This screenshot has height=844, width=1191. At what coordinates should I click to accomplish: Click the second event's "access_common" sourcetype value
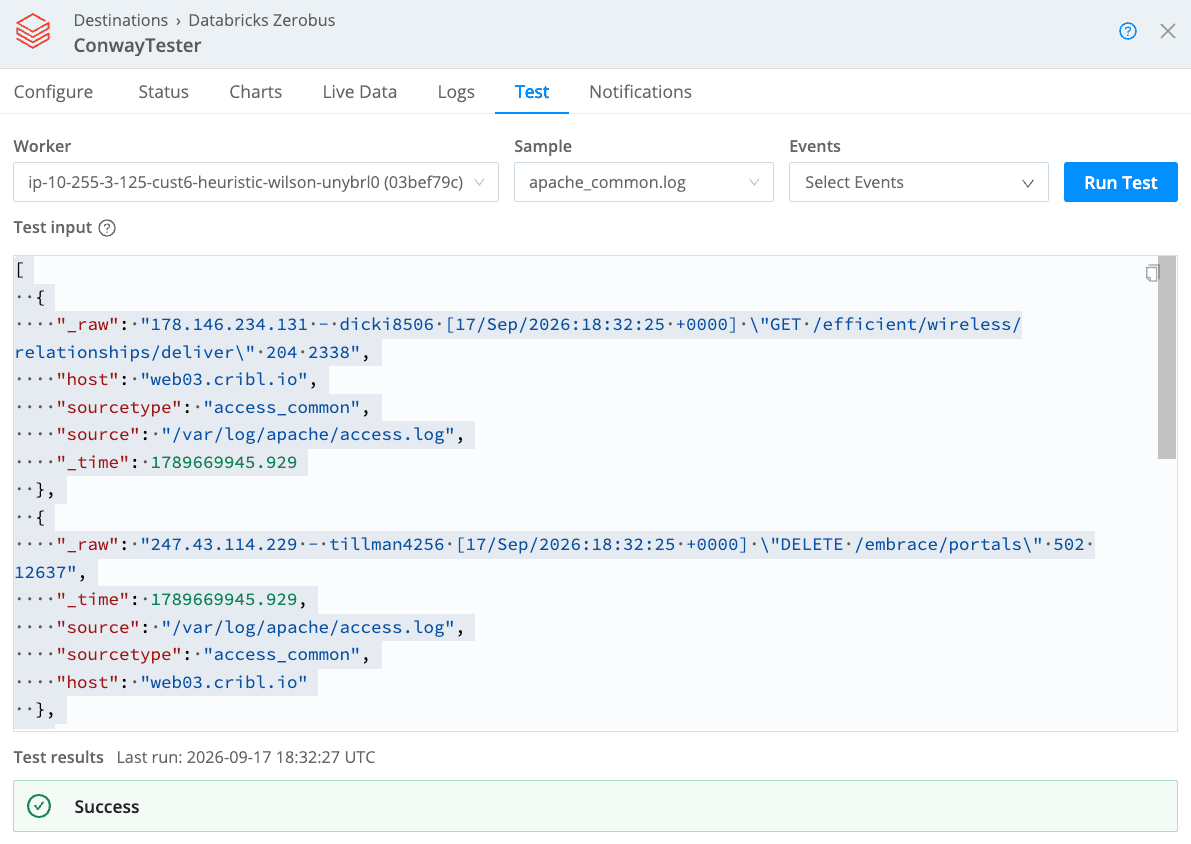281,655
